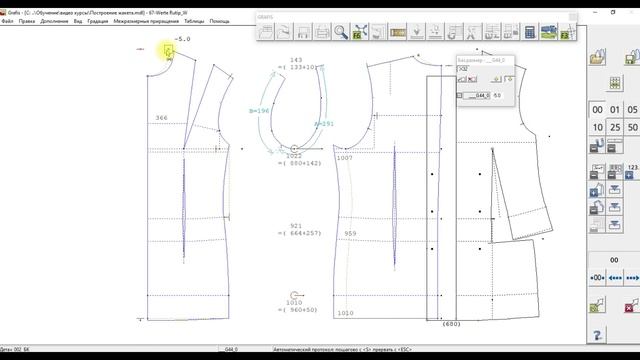The height and width of the screenshot is (360, 640).
Task: Click the icon right of single down-arrow
Action: 435,31
